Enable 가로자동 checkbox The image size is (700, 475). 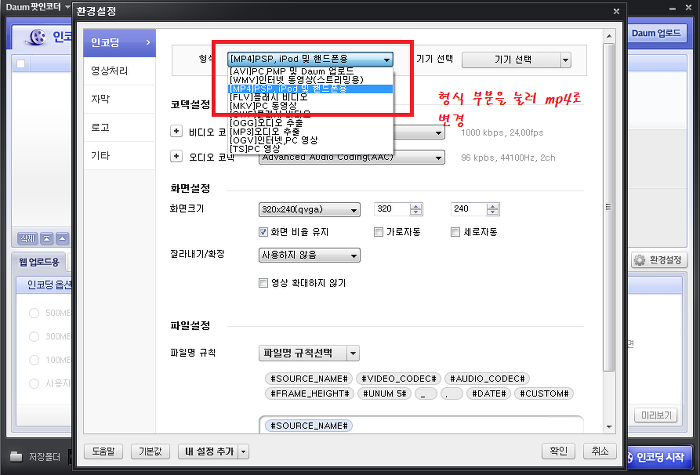click(x=379, y=232)
